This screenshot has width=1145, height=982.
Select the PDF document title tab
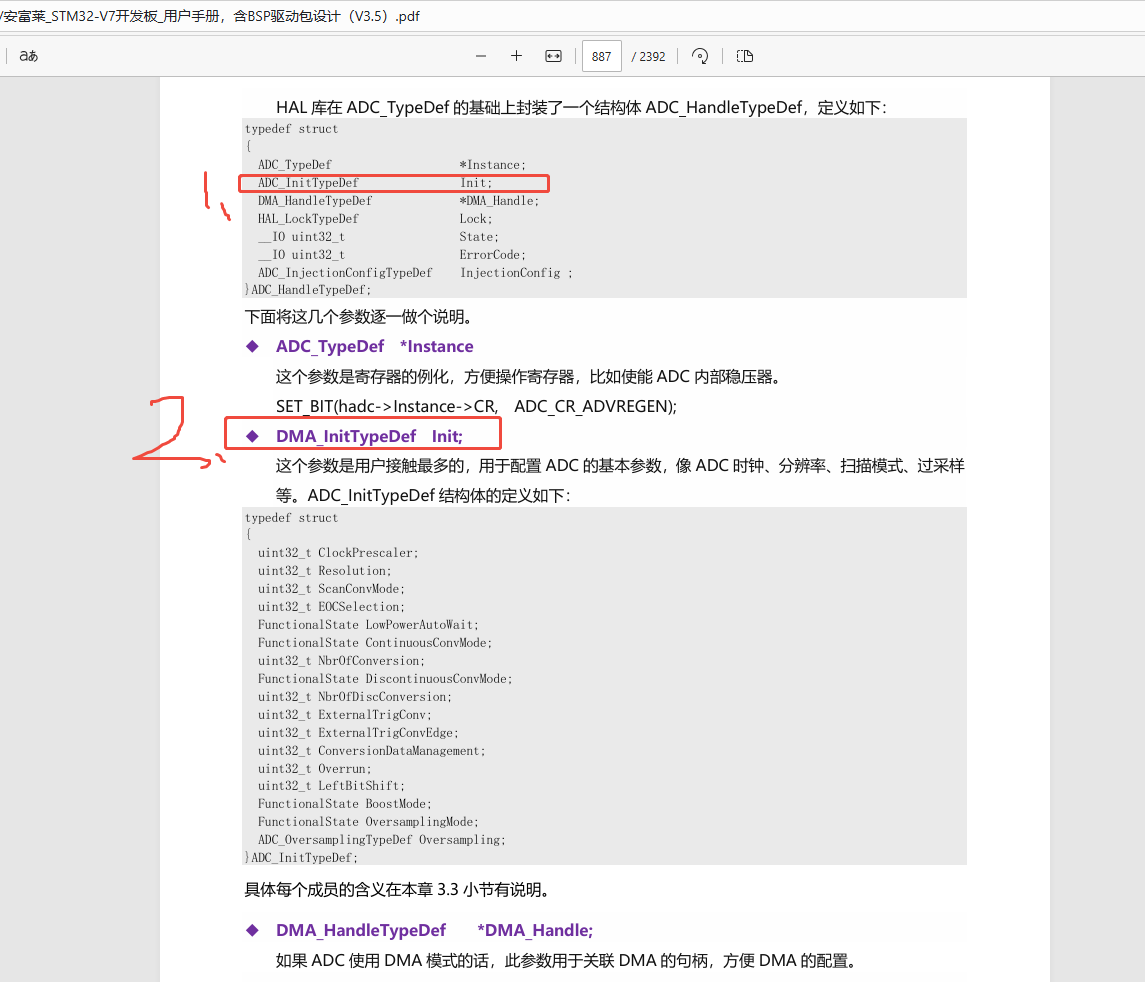[210, 16]
